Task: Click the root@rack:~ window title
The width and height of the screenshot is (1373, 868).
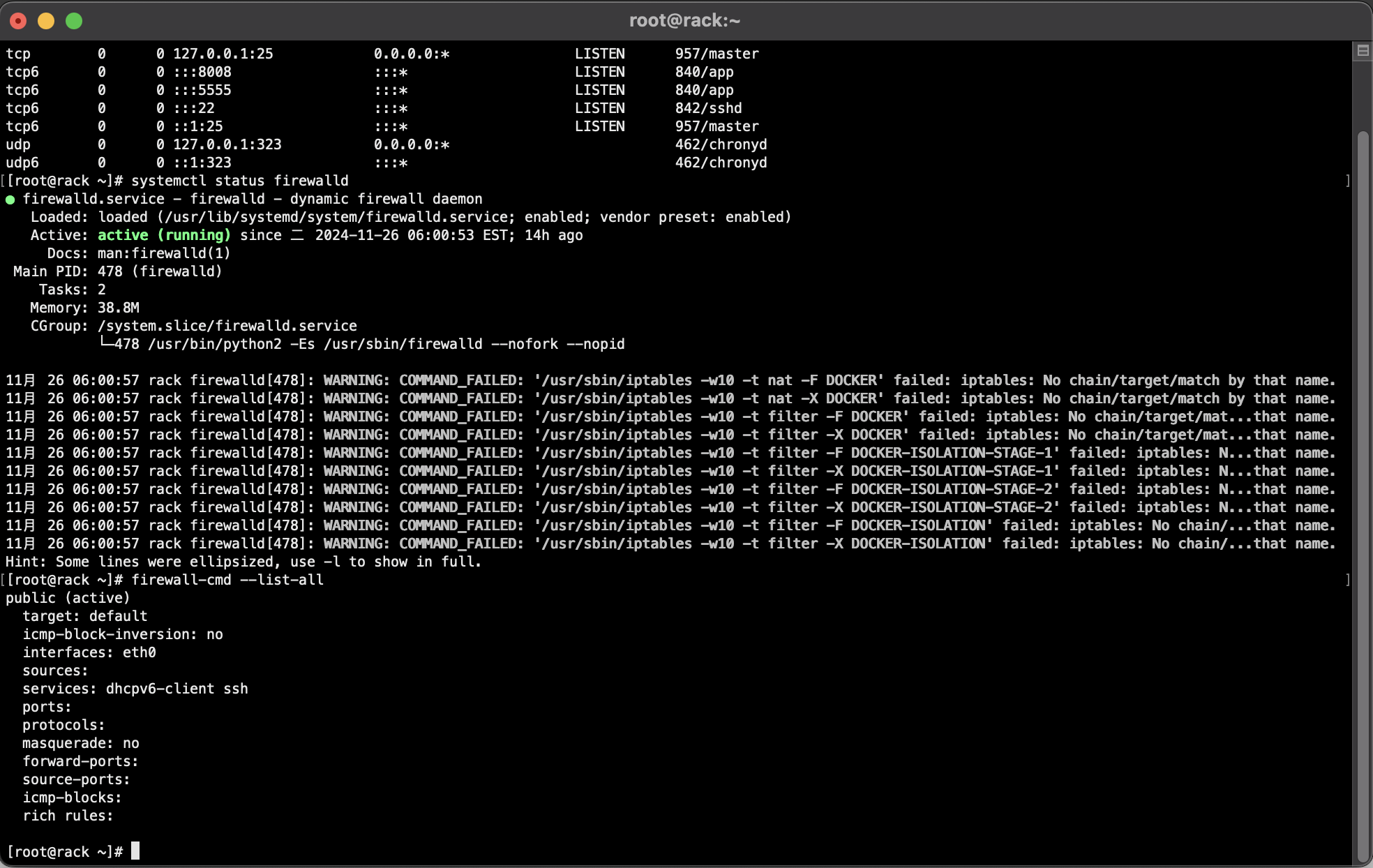Action: [684, 20]
